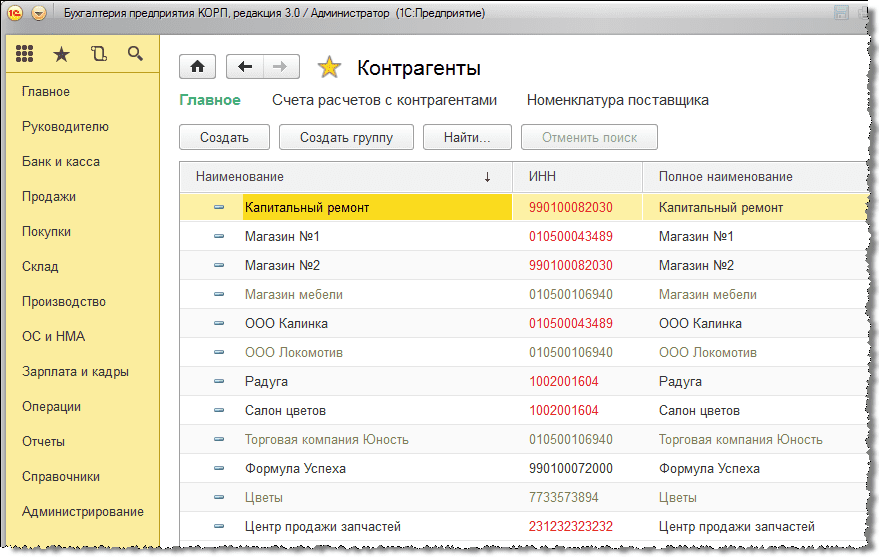Open favorites star in the sidebar toolbar
Image resolution: width=879 pixels, height=557 pixels.
pyautogui.click(x=62, y=54)
